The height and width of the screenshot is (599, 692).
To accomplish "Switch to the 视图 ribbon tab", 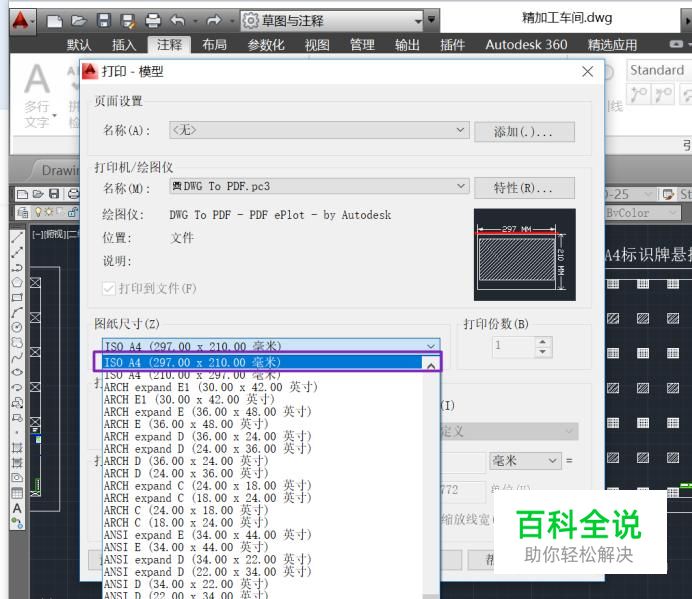I will [317, 45].
